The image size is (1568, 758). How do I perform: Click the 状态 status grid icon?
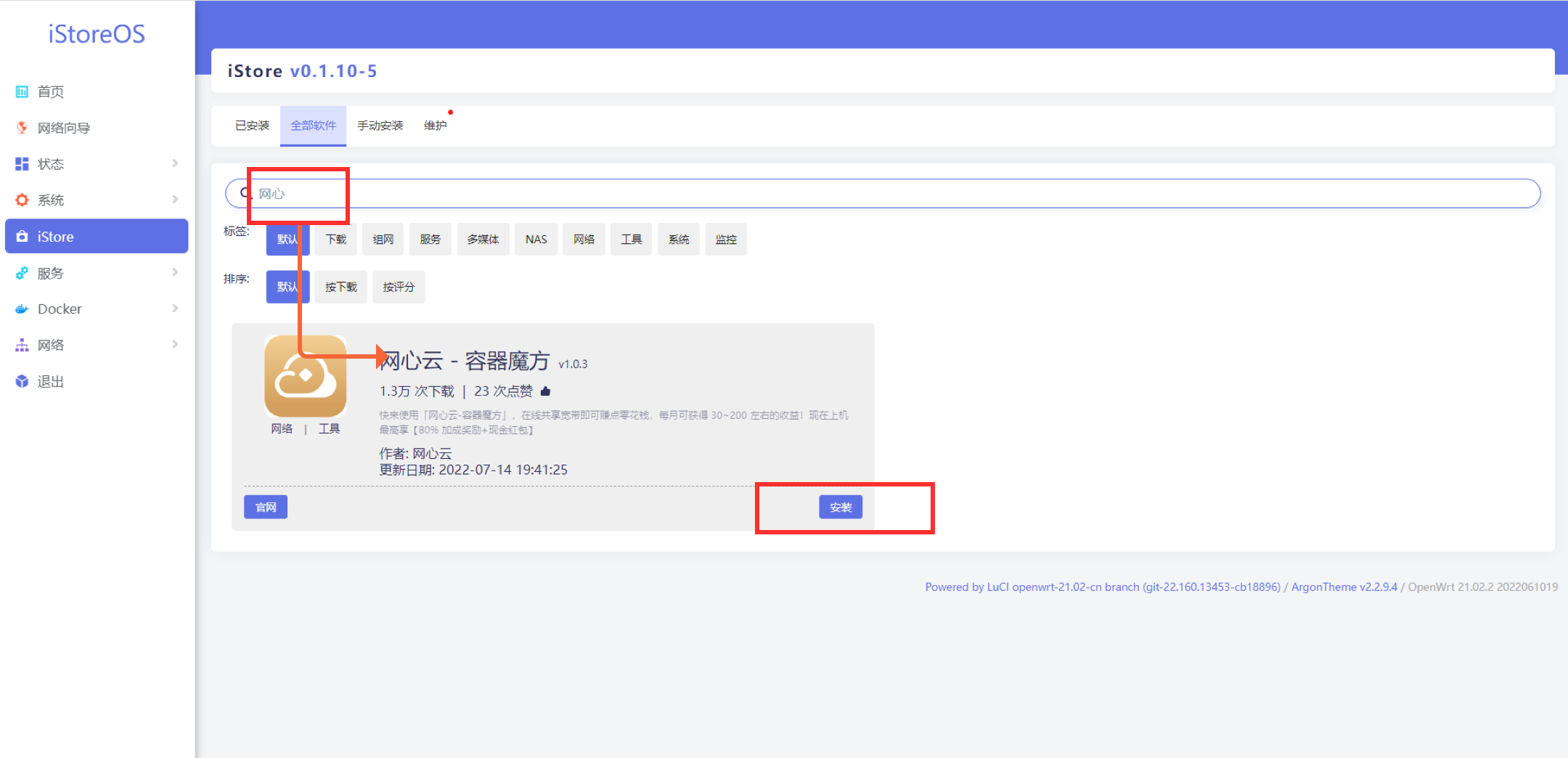click(x=22, y=164)
